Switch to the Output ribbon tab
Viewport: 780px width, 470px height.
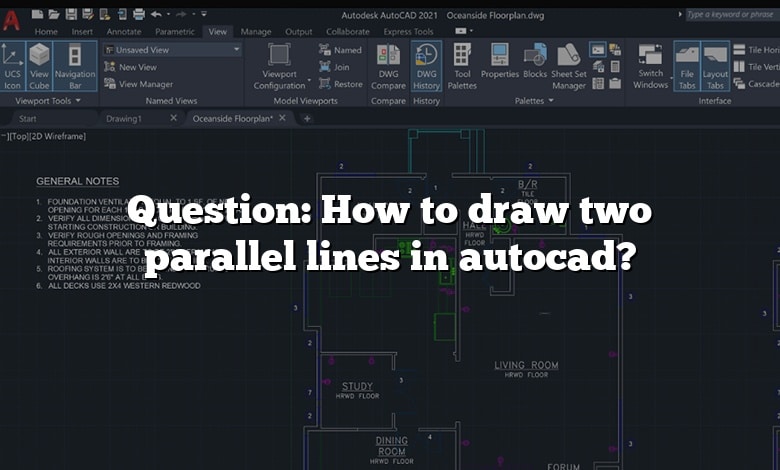point(298,32)
